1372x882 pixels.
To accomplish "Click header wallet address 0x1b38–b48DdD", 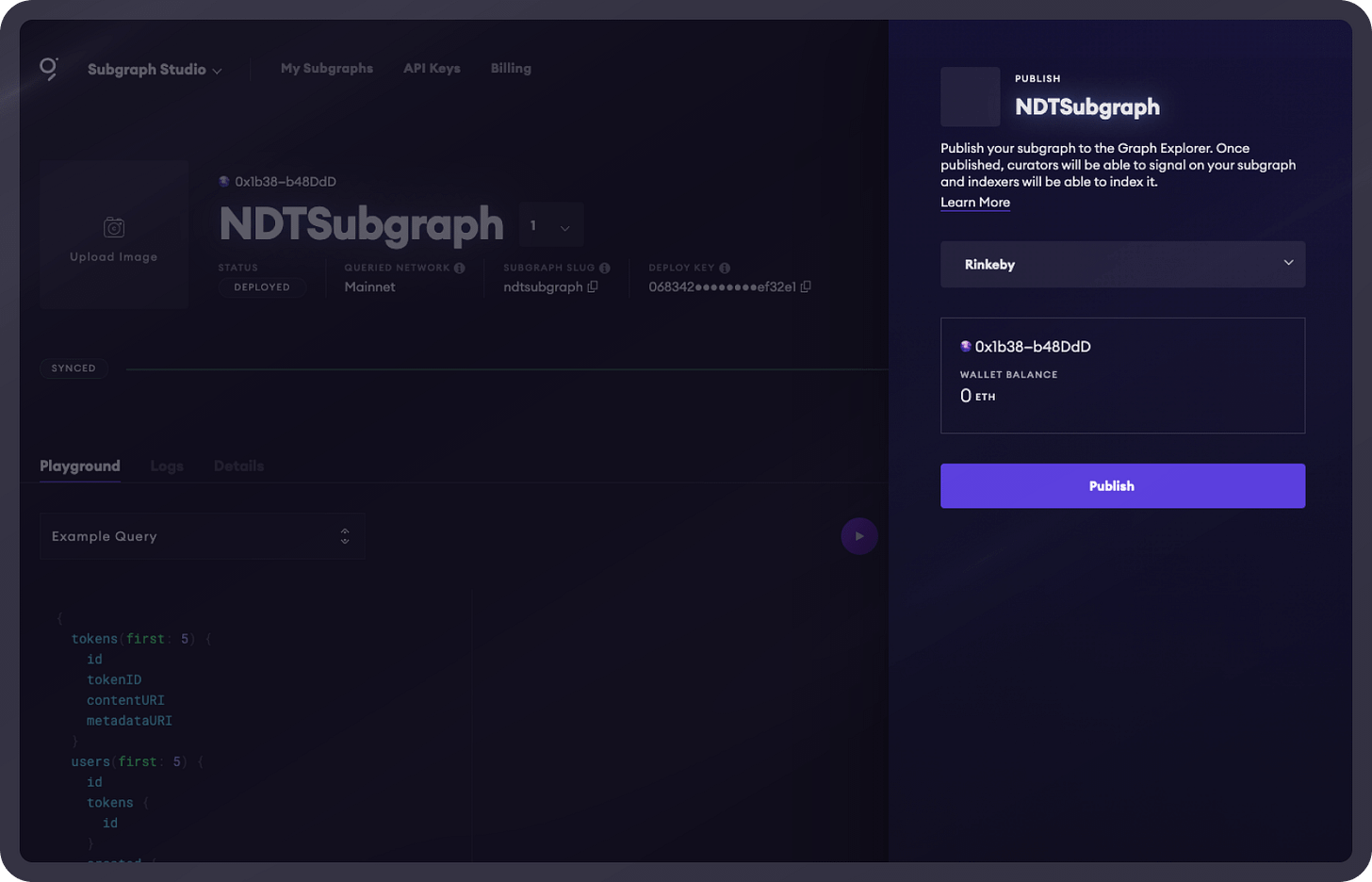I will pyautogui.click(x=286, y=181).
